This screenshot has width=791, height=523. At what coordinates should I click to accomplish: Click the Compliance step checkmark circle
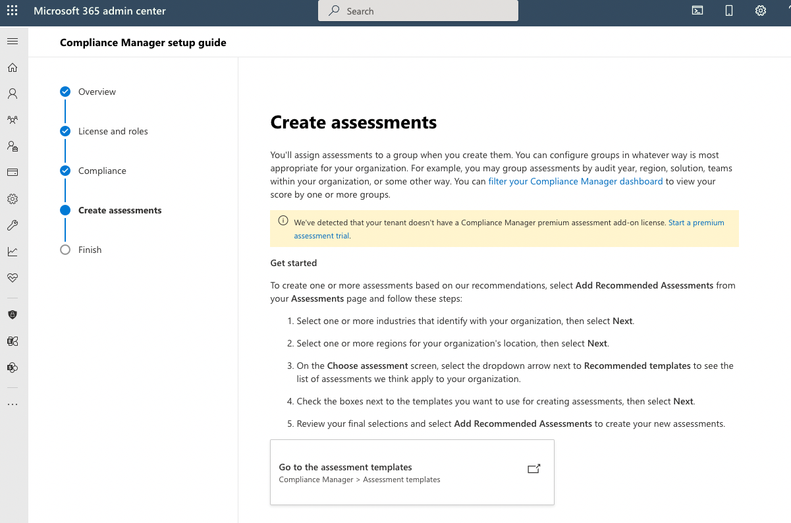(x=65, y=170)
